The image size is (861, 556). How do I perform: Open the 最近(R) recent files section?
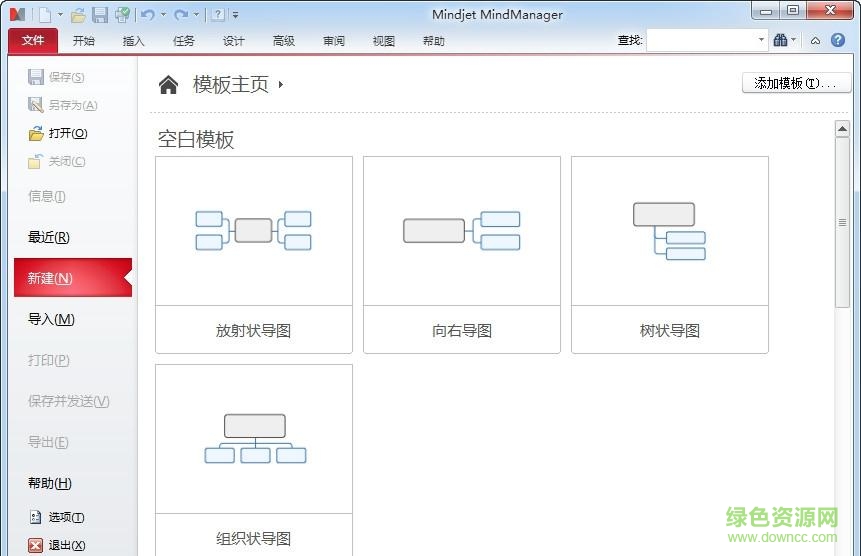(x=49, y=237)
